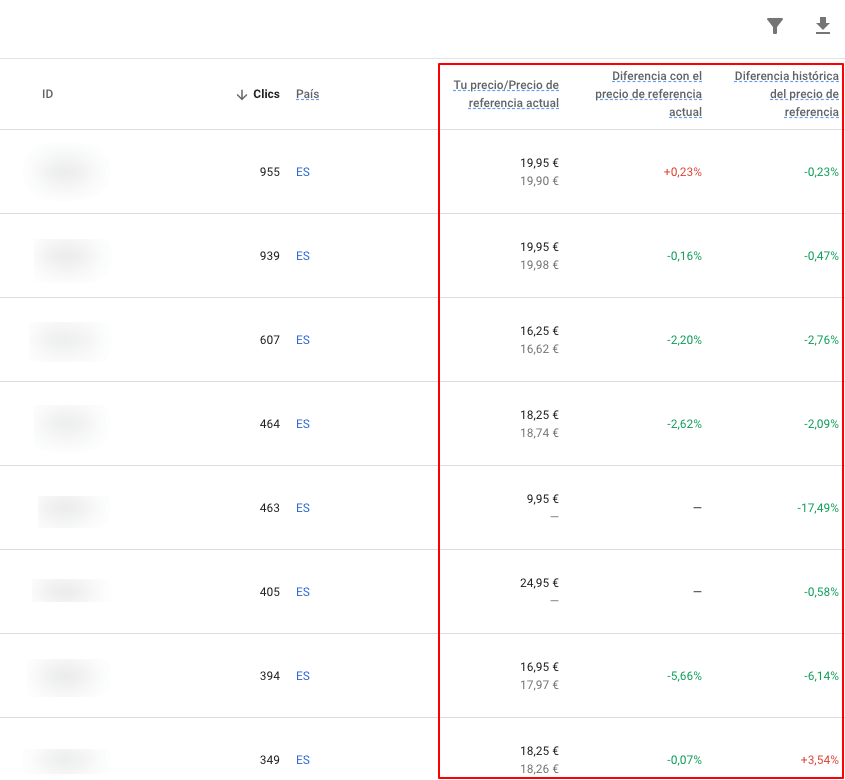This screenshot has height=780, width=845.
Task: Click the ES country link in the 394 clicks row
Action: point(303,677)
